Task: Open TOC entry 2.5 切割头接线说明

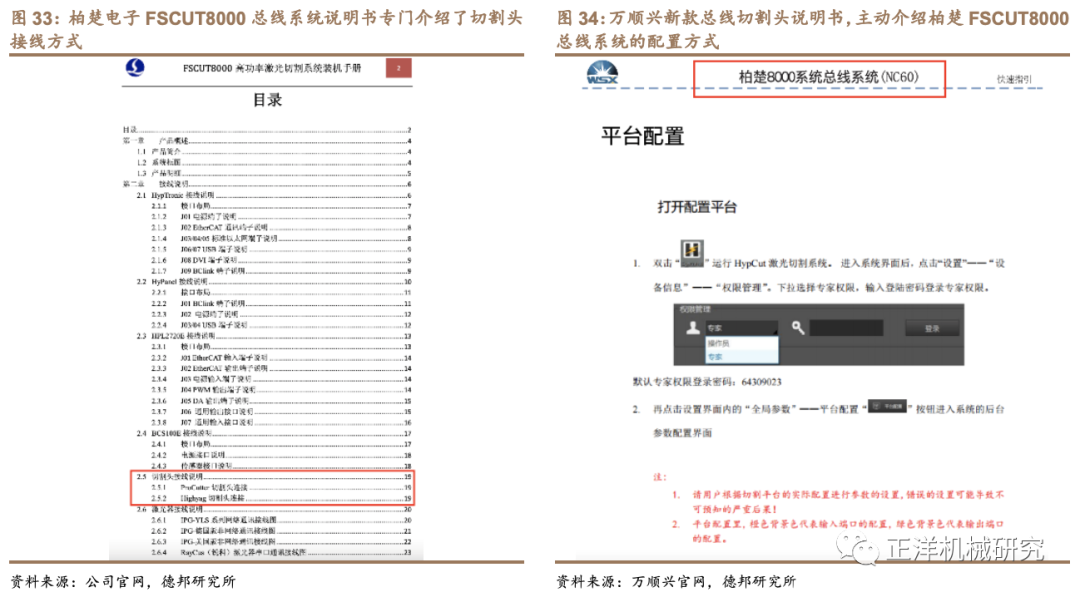Action: [273, 476]
